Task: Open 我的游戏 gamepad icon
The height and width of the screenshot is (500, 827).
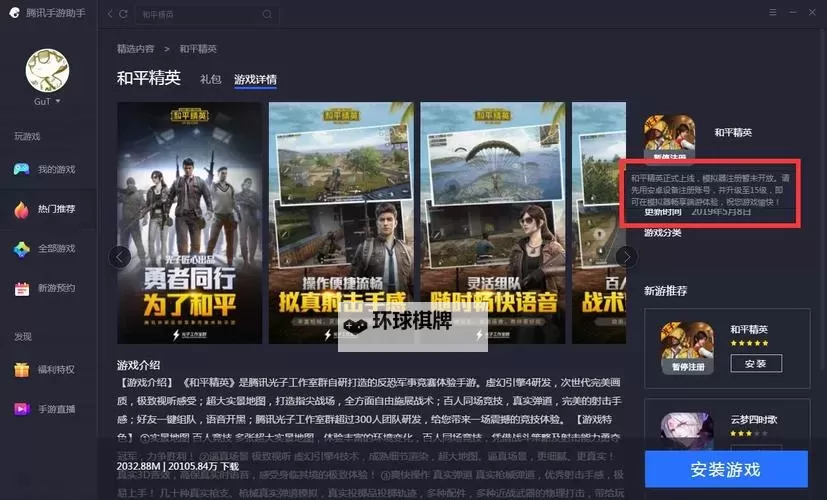Action: coord(22,169)
